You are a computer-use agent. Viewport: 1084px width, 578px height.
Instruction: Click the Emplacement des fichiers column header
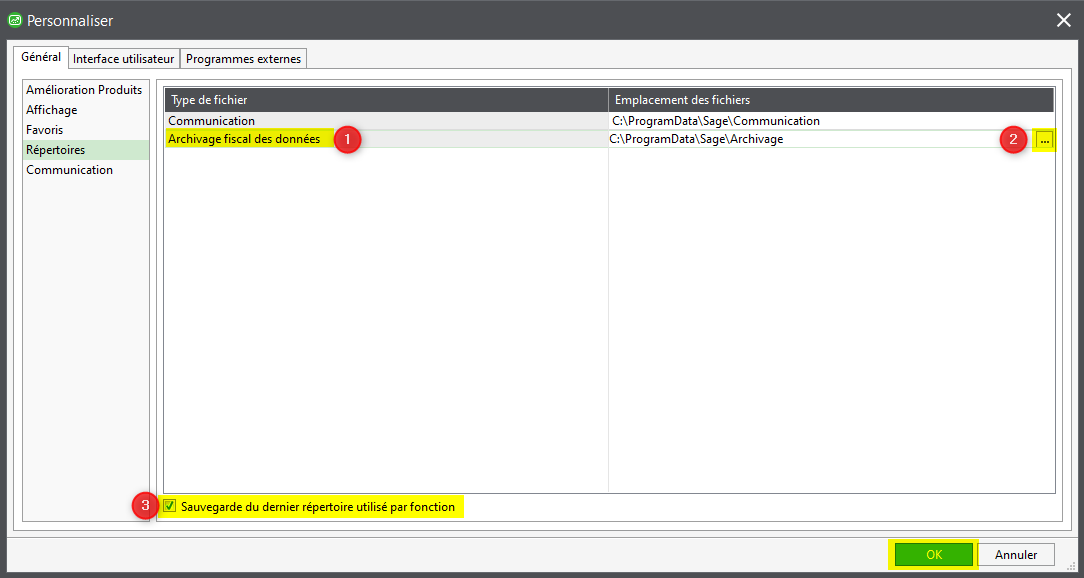[830, 100]
